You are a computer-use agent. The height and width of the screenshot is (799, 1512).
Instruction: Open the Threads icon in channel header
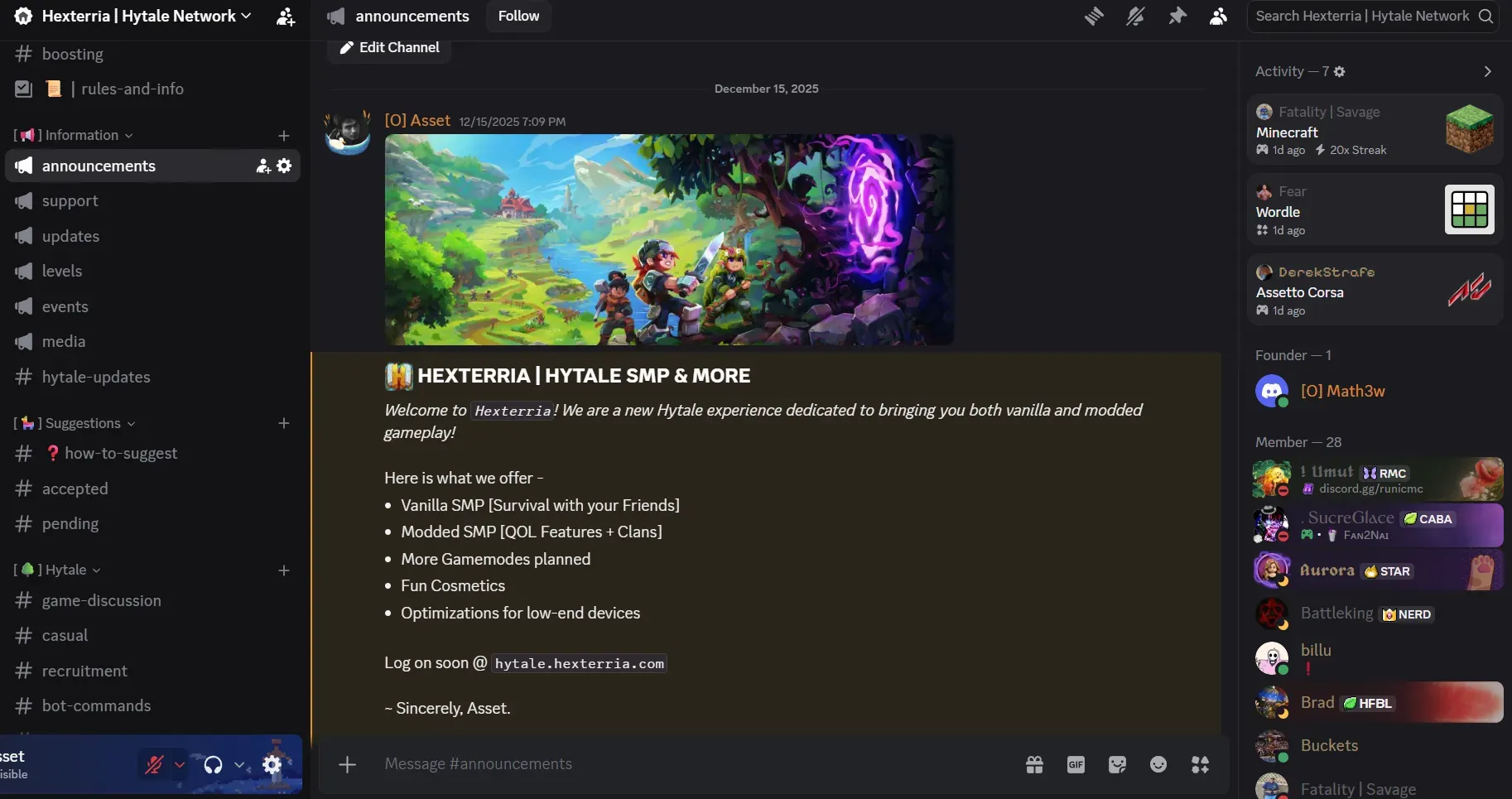pos(1094,17)
